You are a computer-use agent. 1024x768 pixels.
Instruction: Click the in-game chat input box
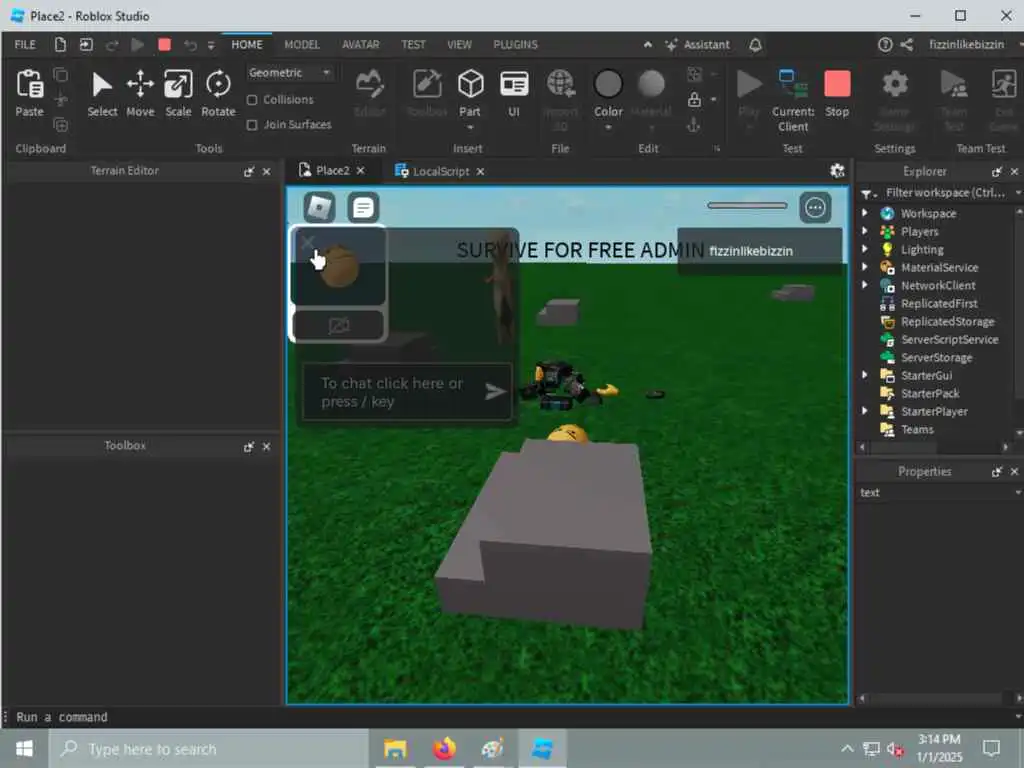coord(406,391)
